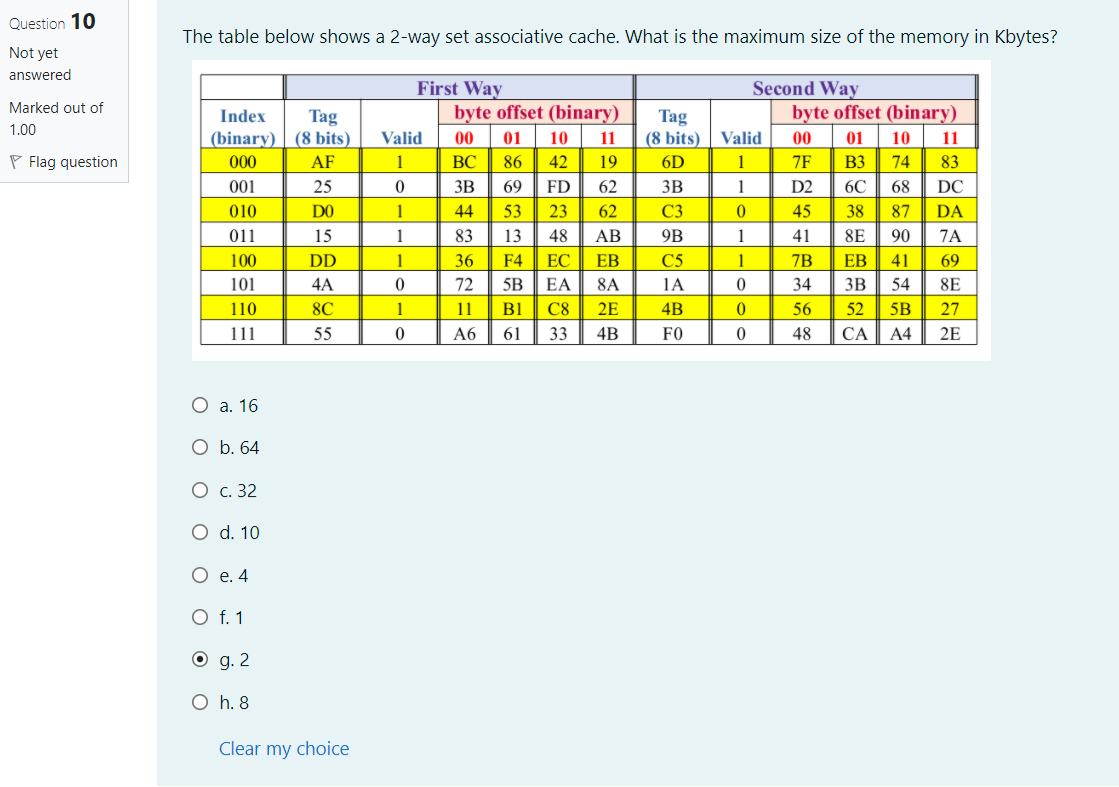Click first way tag AF
This screenshot has width=1119, height=787.
click(x=323, y=162)
